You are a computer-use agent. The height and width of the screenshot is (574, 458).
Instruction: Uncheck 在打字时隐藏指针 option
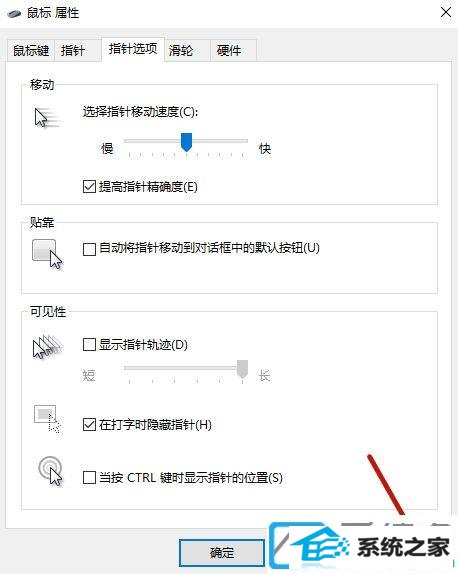click(x=89, y=425)
